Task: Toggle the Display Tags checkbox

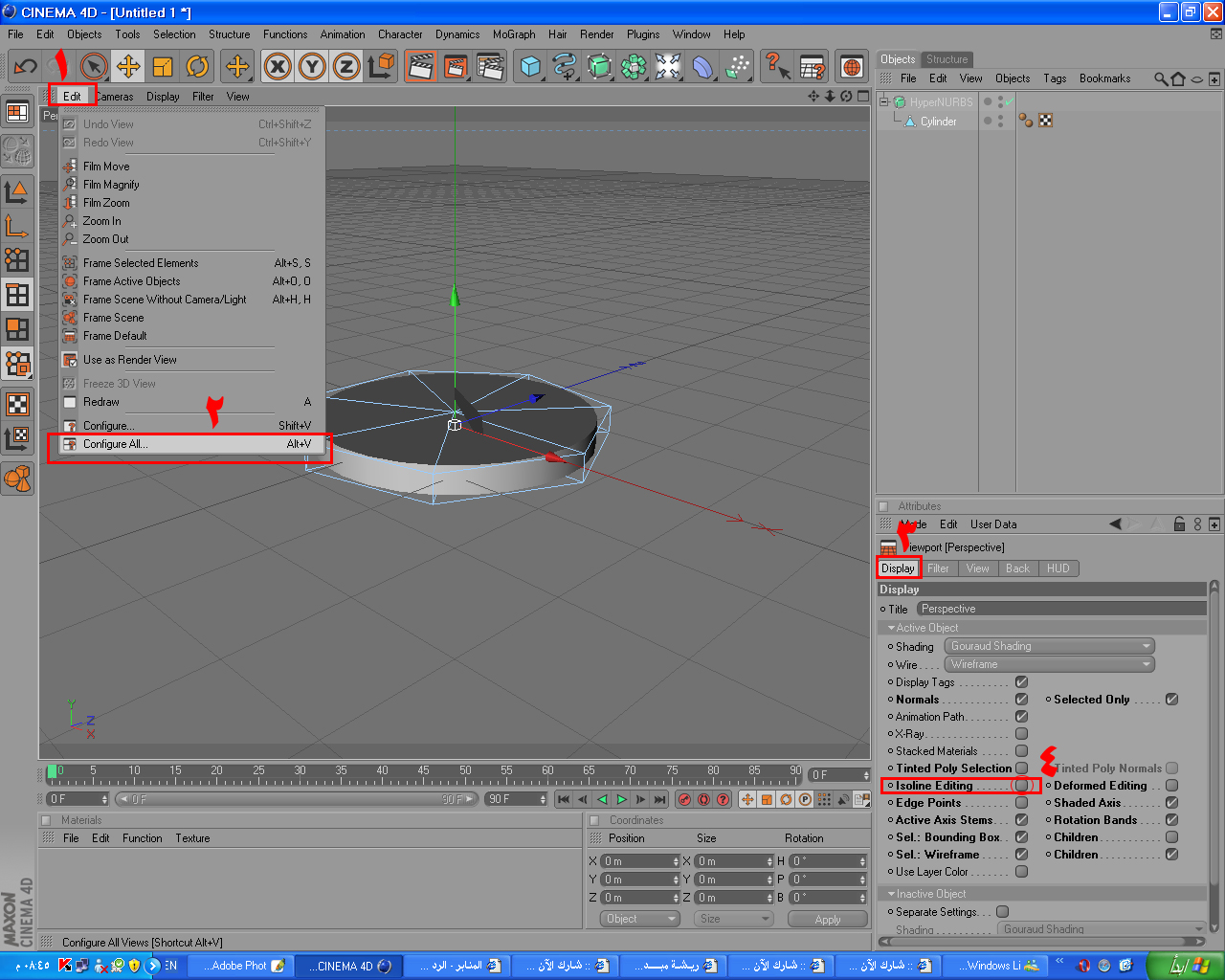Action: point(1021,682)
